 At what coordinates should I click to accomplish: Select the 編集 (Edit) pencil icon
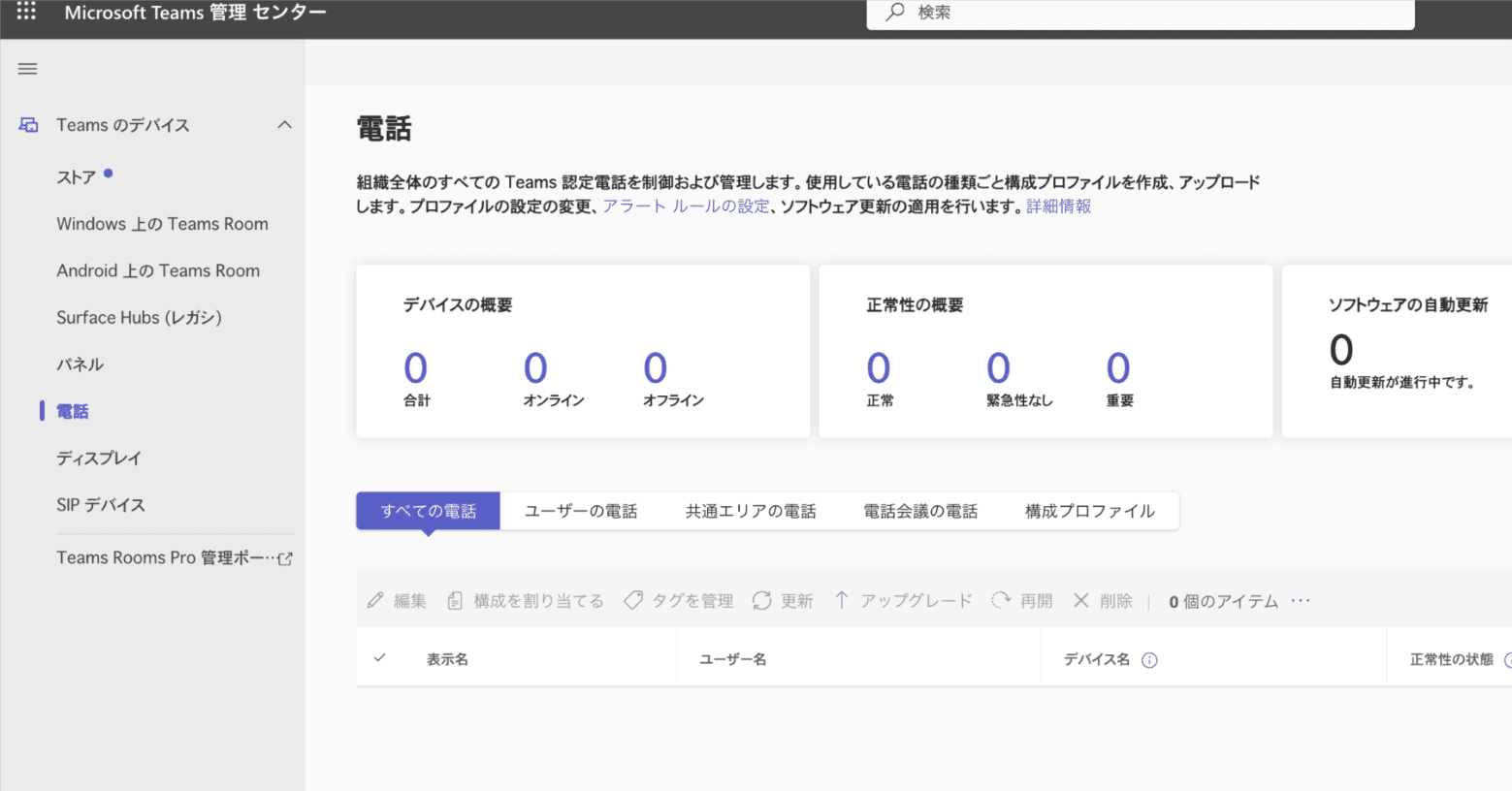[376, 600]
